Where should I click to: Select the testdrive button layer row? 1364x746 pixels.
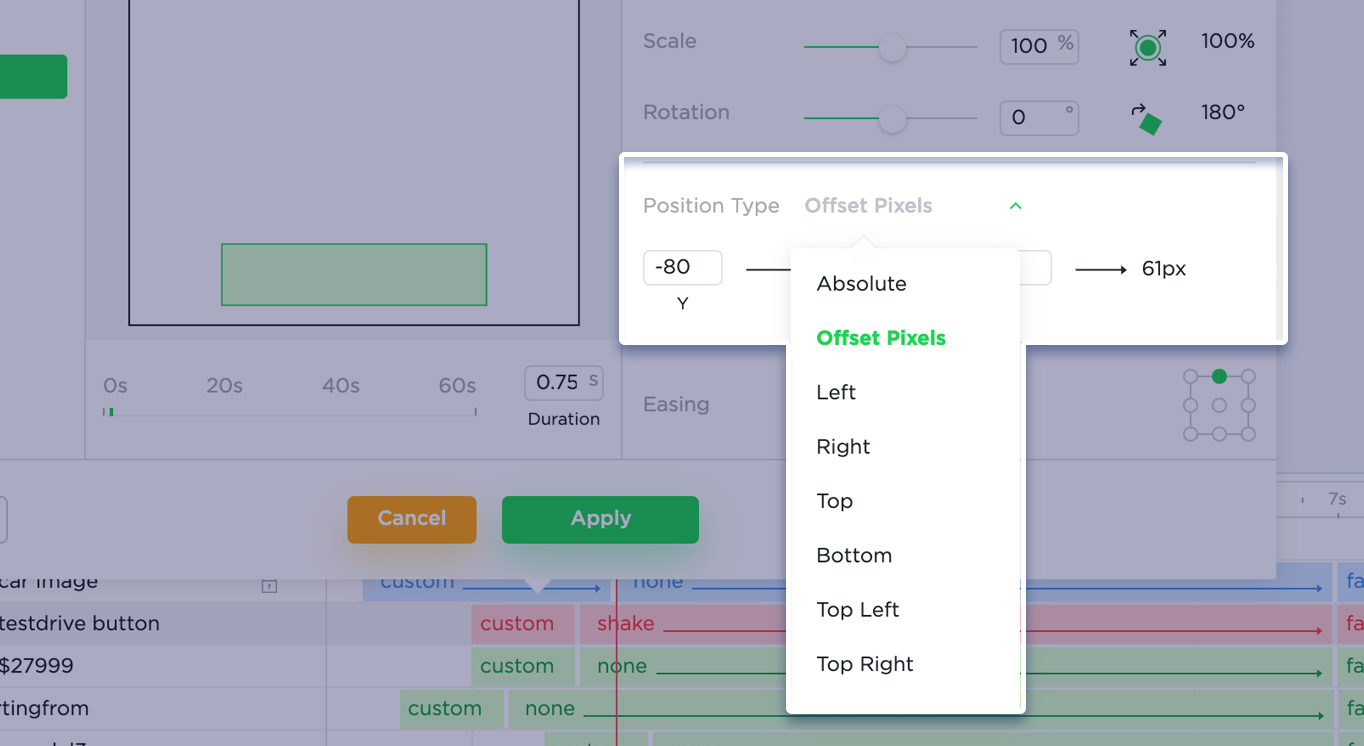point(163,624)
